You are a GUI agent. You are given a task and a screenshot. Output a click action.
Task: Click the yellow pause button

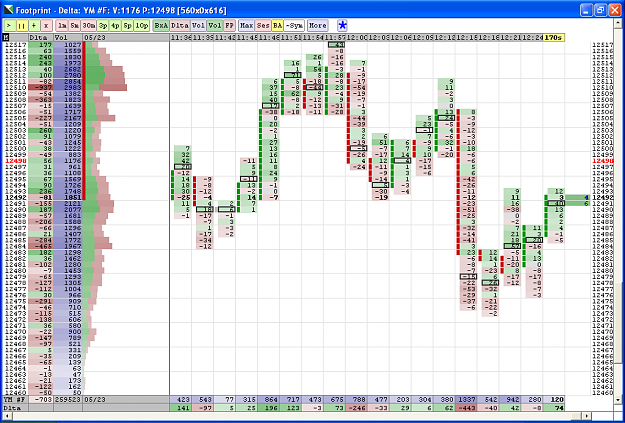coord(22,26)
